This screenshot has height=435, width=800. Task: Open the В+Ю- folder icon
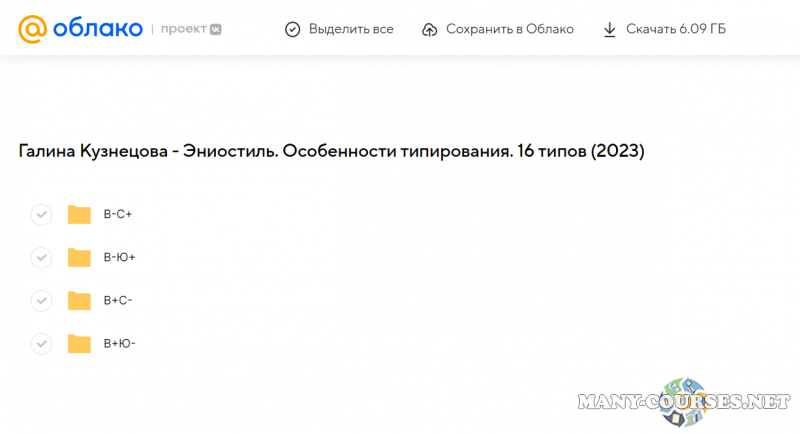coord(79,344)
